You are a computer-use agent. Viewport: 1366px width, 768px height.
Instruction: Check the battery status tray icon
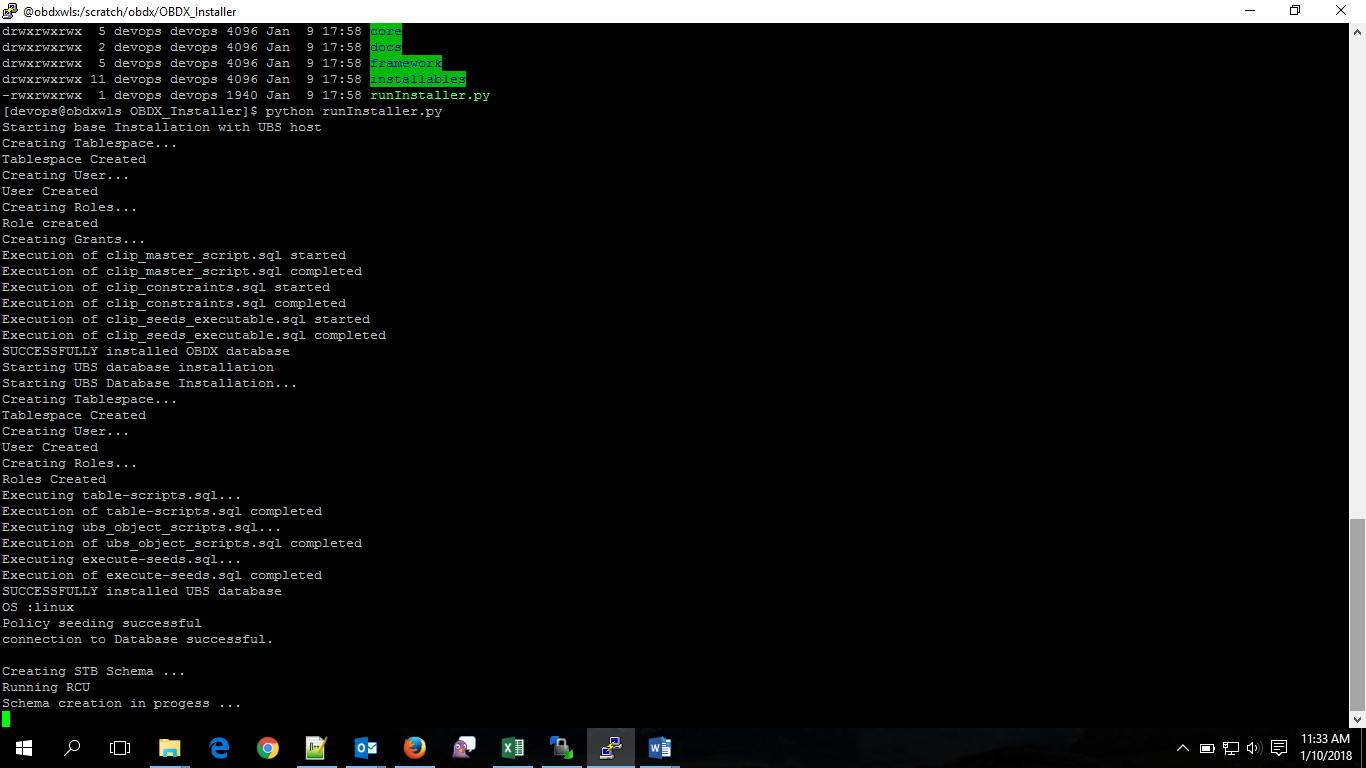(x=1207, y=748)
